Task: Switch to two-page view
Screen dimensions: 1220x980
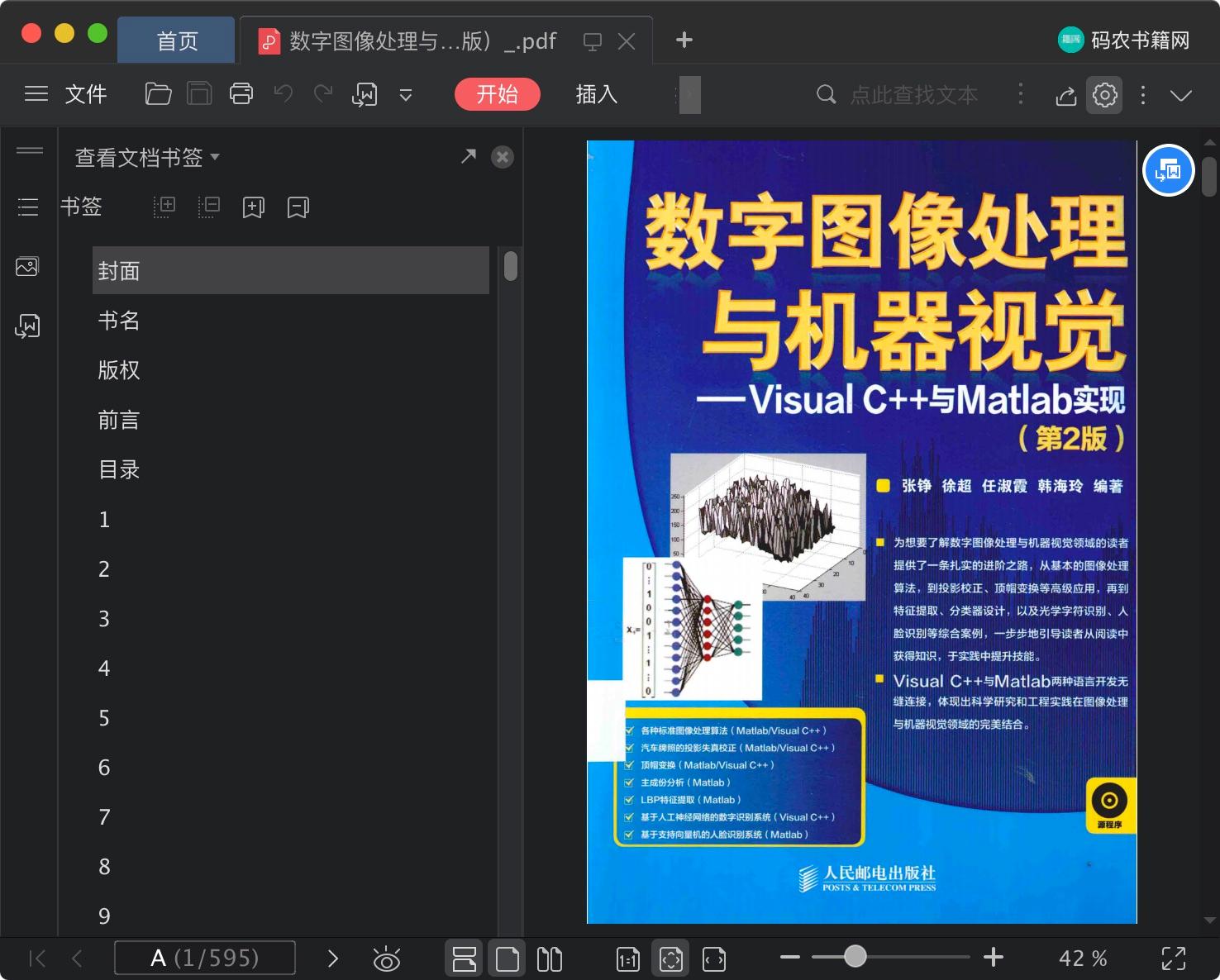Action: pos(550,959)
